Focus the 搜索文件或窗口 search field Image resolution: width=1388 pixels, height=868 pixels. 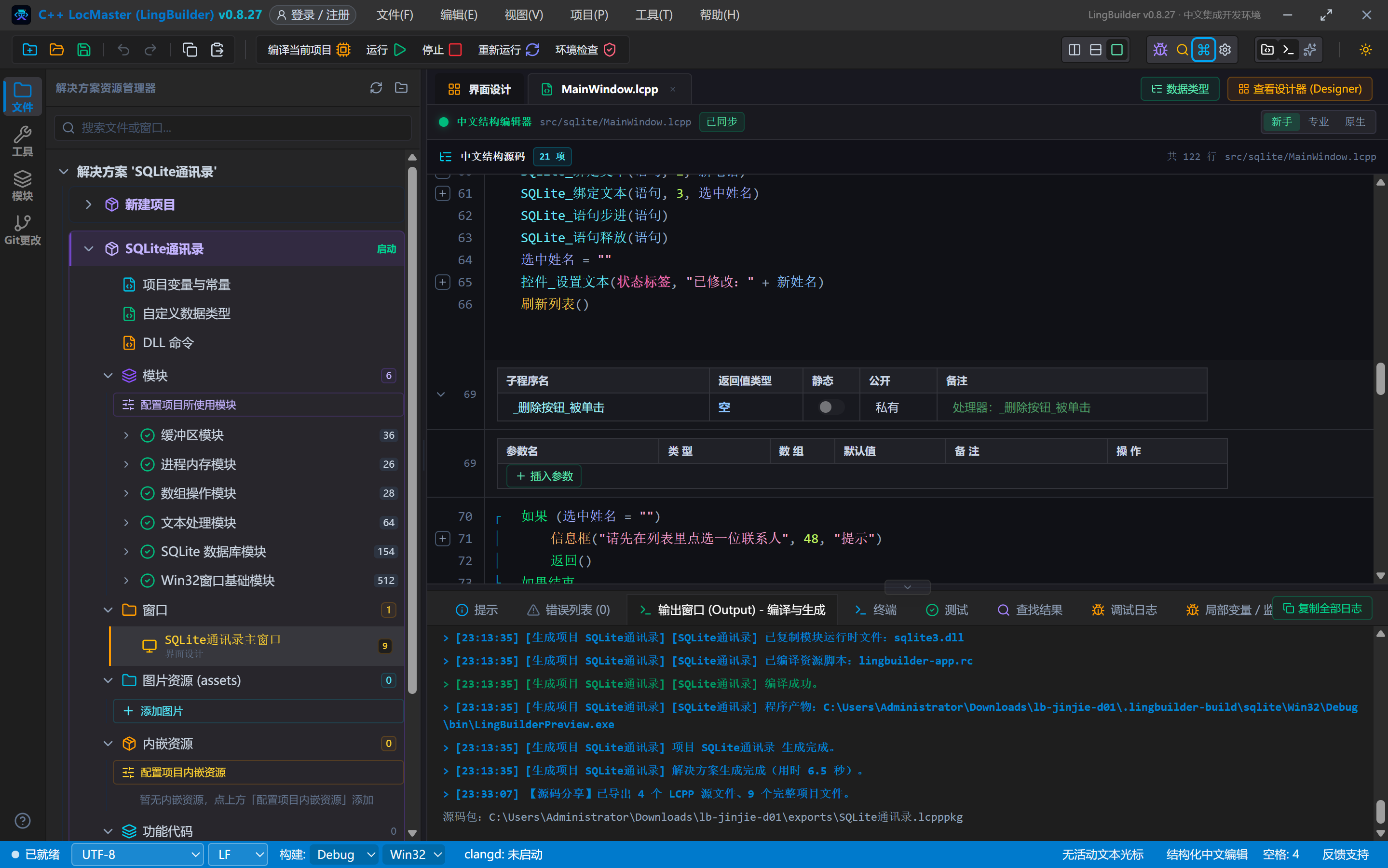233,127
